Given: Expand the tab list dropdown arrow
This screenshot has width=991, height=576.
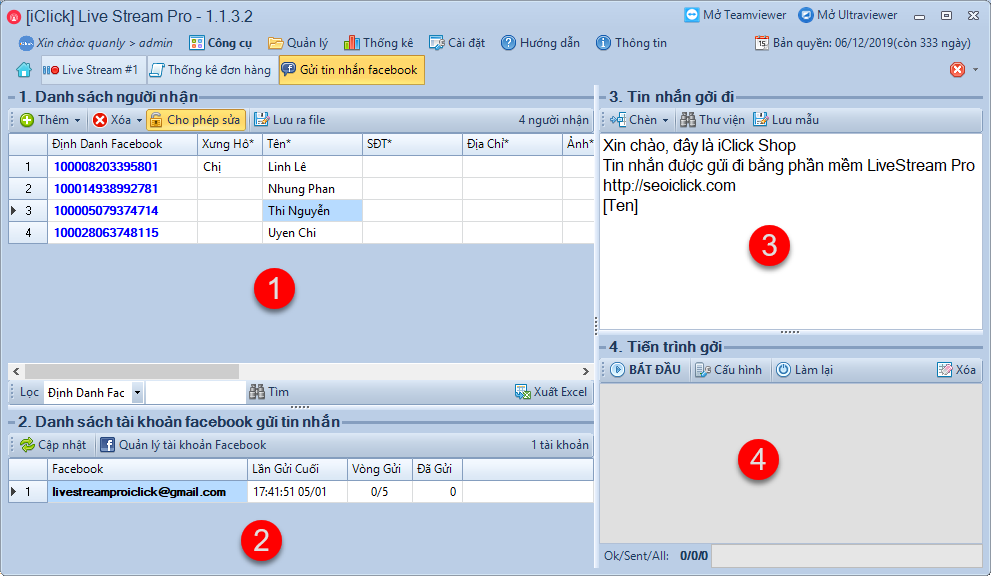Looking at the screenshot, I should [975, 70].
